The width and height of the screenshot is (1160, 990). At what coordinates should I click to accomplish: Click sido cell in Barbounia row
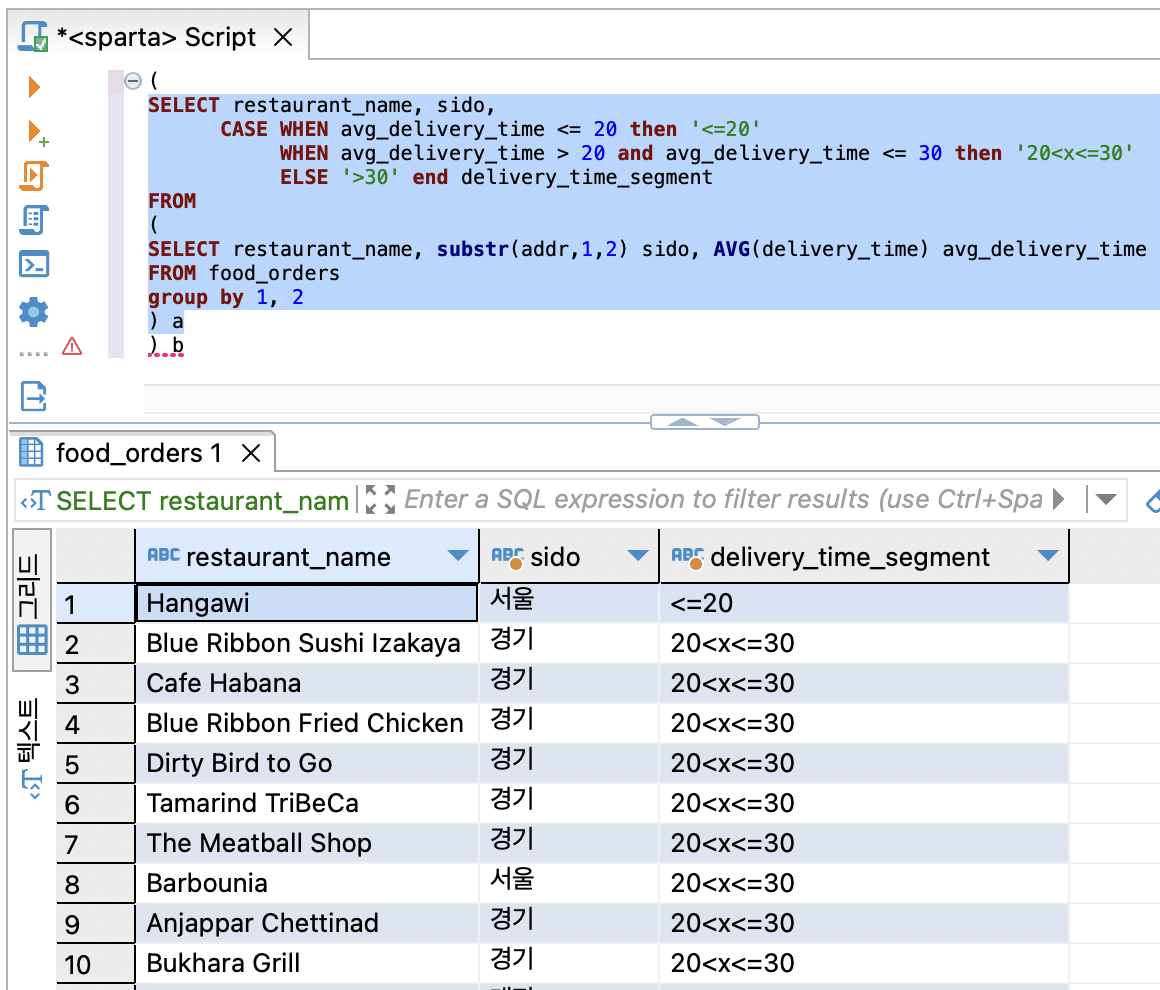coord(569,883)
